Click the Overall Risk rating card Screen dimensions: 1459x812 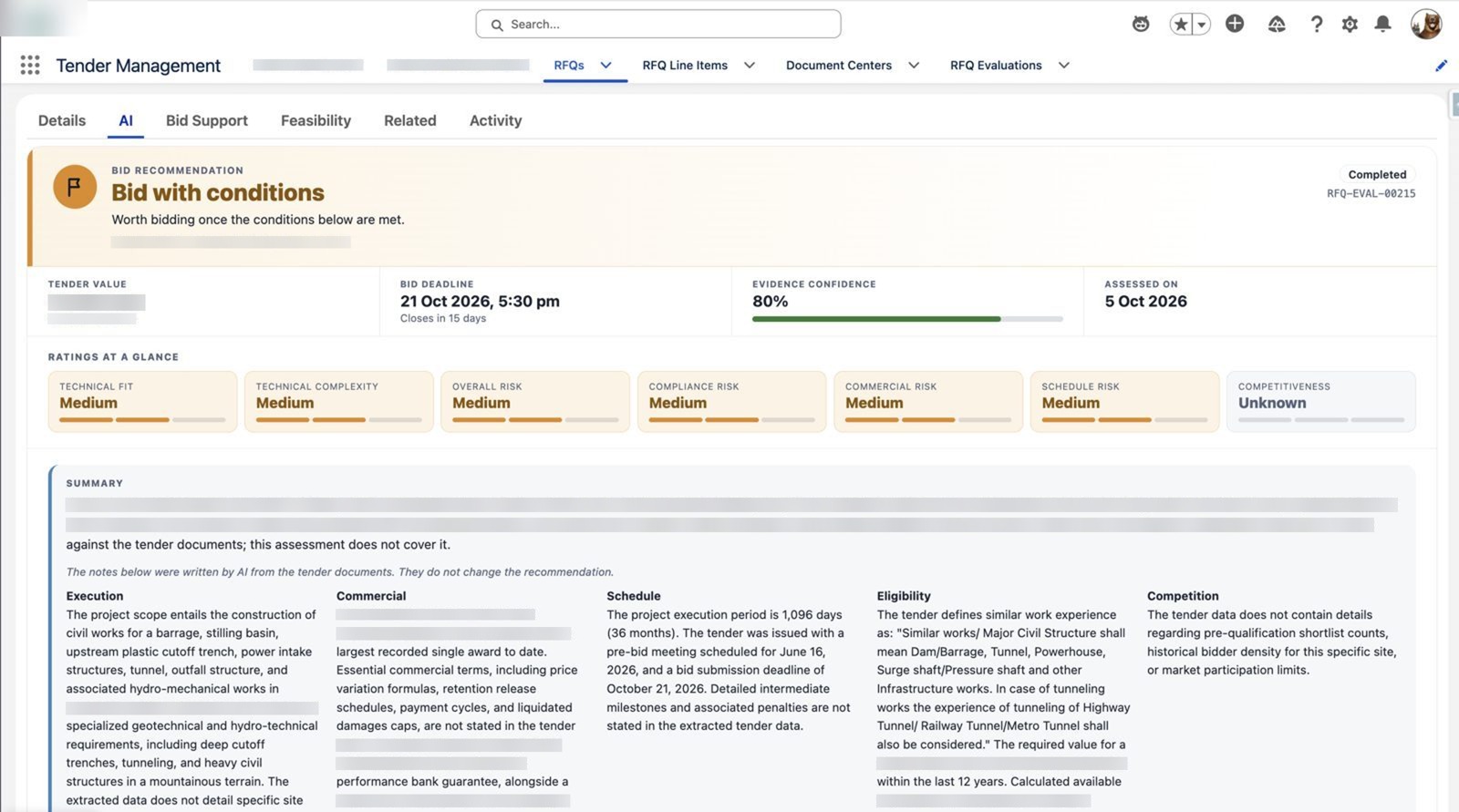(535, 401)
